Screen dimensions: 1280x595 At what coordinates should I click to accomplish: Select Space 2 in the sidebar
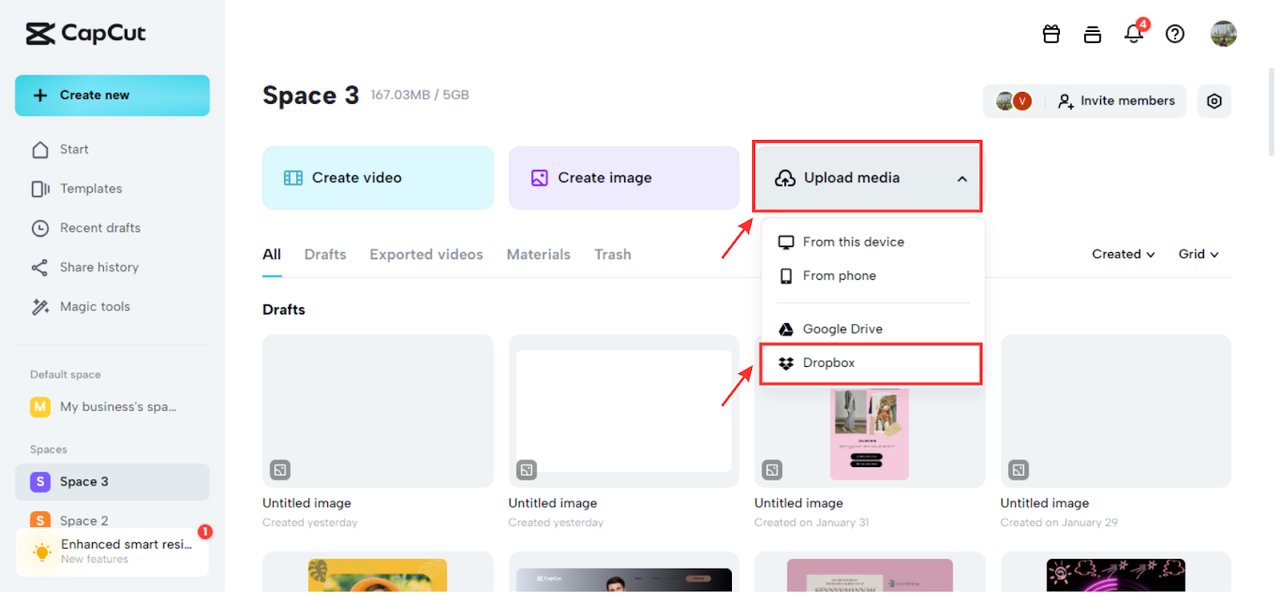point(112,520)
